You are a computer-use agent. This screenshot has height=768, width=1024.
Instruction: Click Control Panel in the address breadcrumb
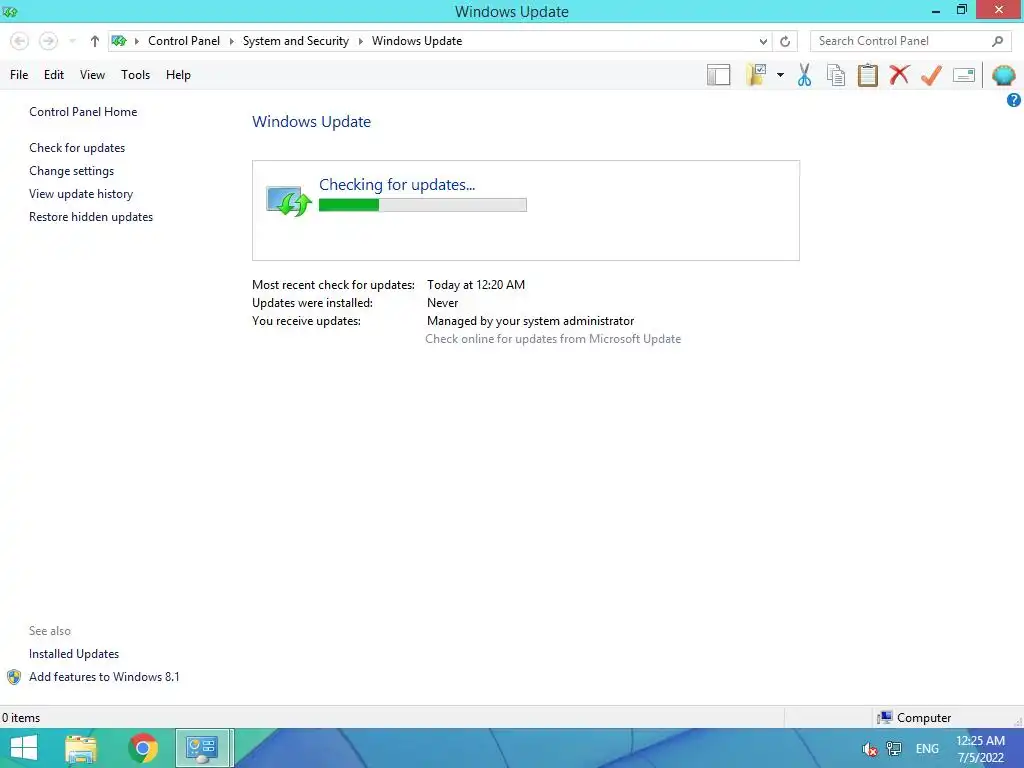(184, 40)
